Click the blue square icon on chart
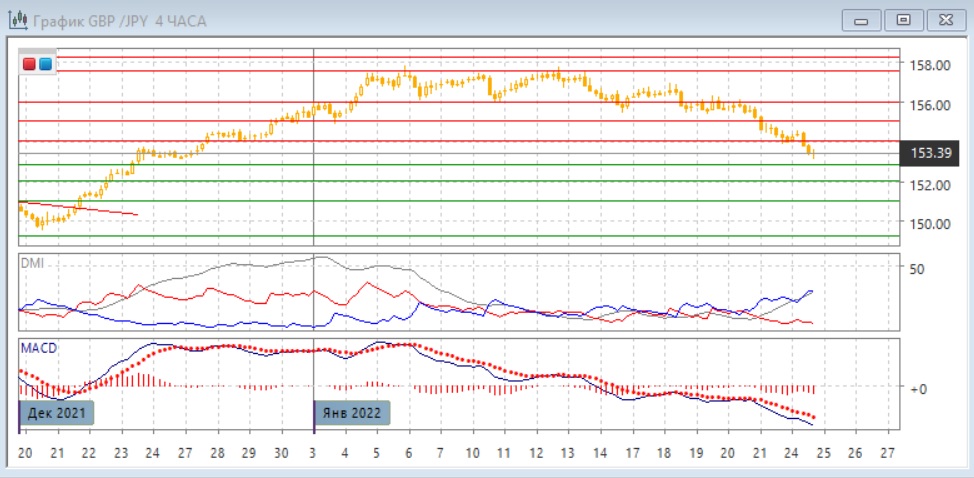Image resolution: width=974 pixels, height=478 pixels. (45, 64)
